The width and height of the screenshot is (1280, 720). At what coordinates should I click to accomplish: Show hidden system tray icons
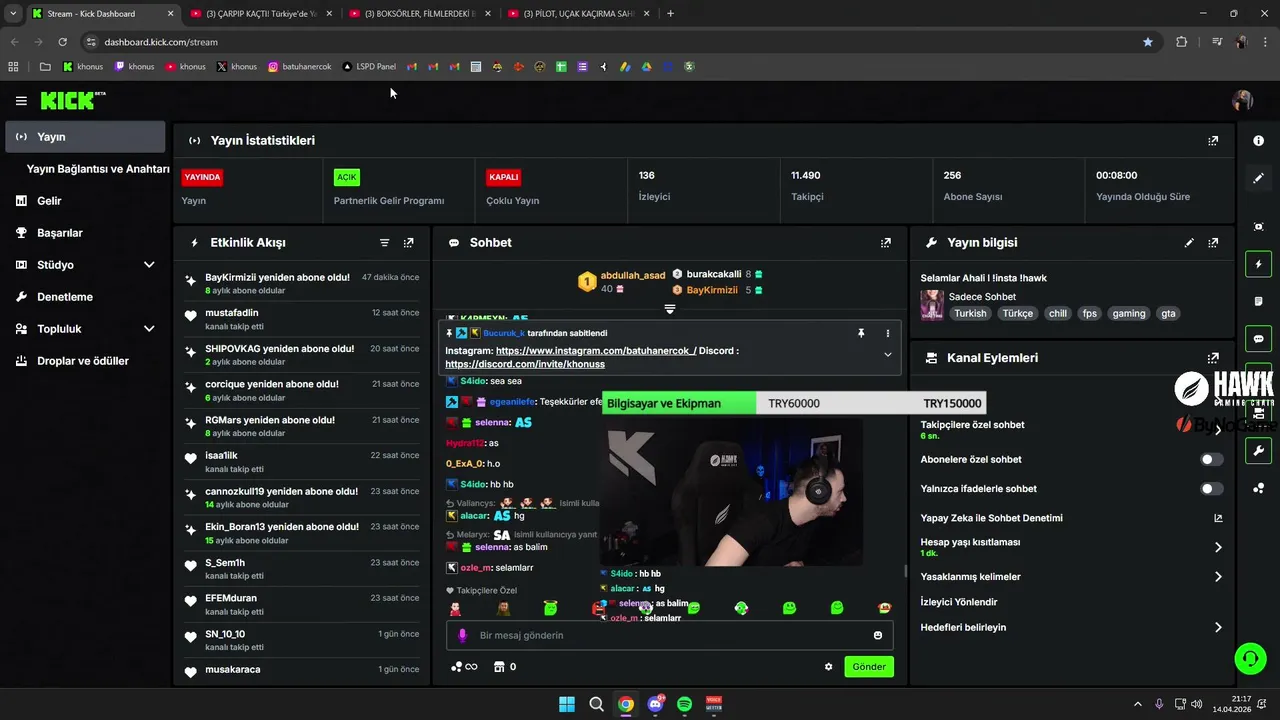pos(1137,704)
